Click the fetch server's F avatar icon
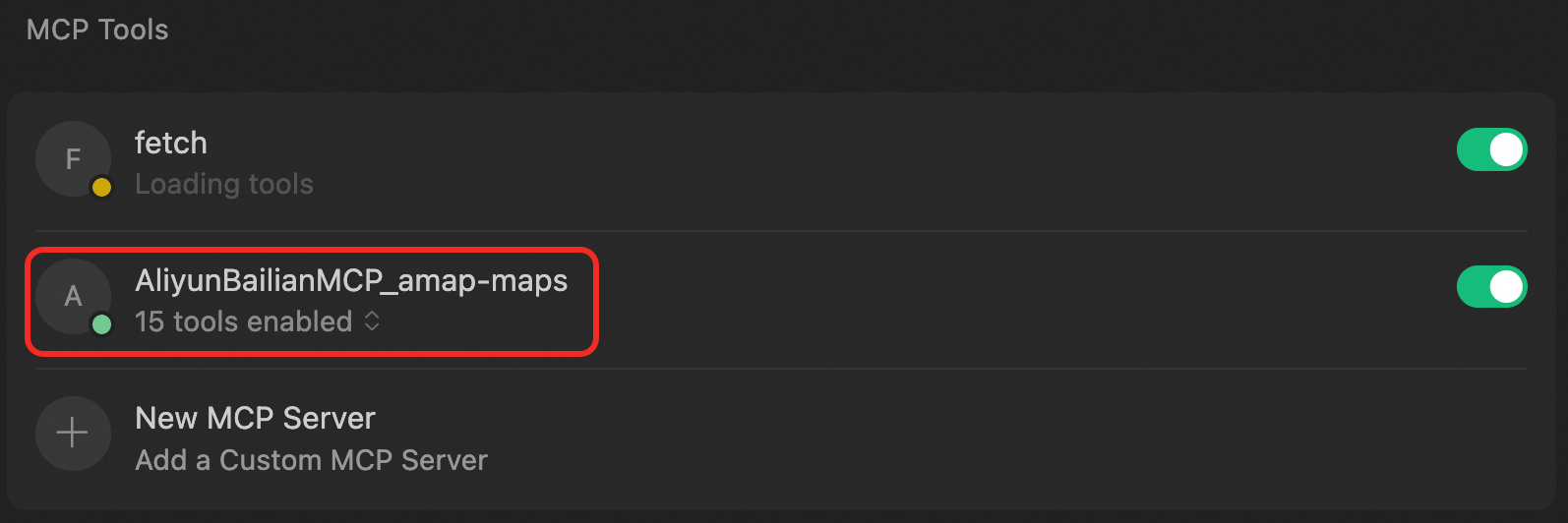The image size is (1568, 523). (73, 159)
